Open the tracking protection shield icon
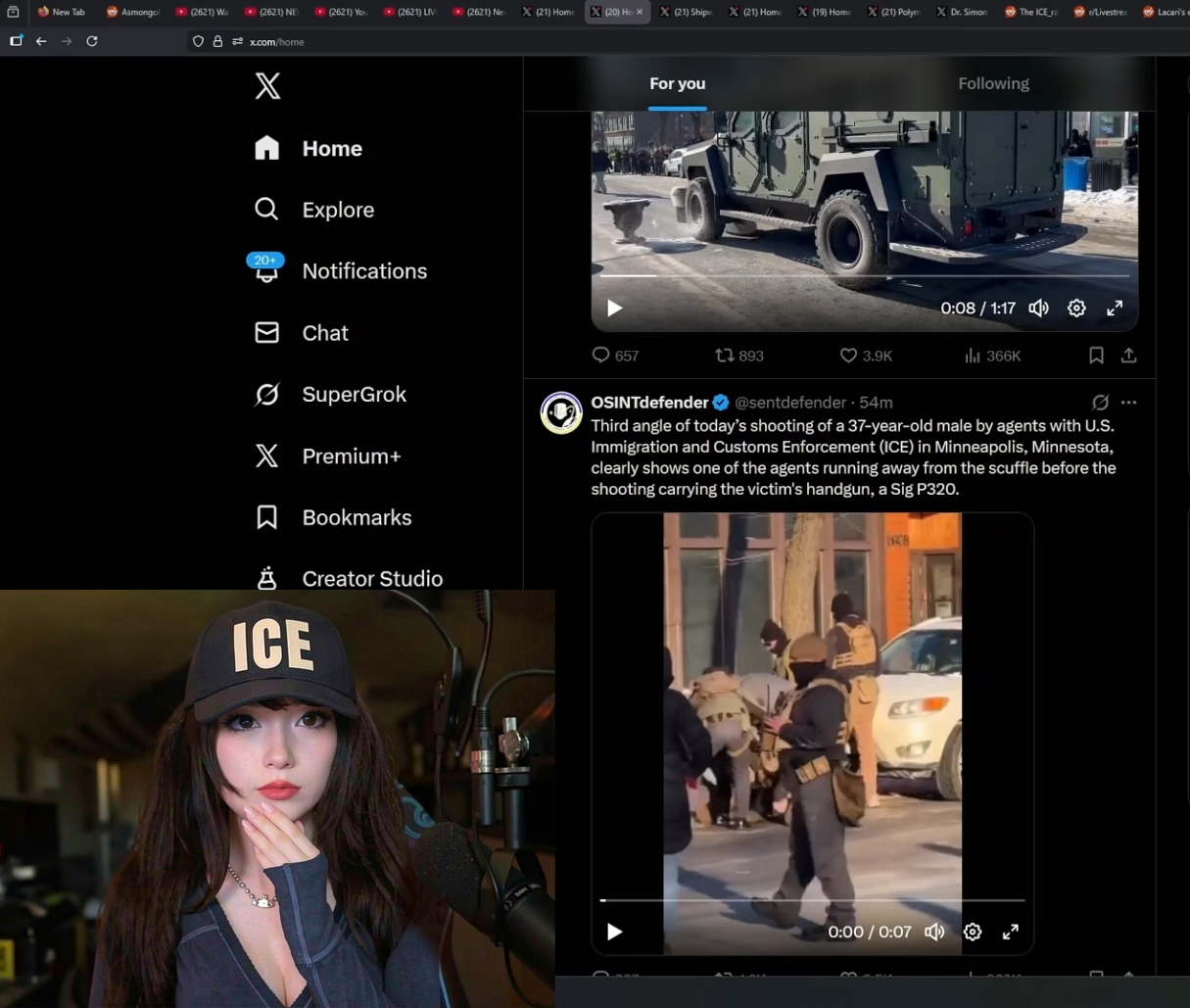The image size is (1190, 1008). coord(198,42)
